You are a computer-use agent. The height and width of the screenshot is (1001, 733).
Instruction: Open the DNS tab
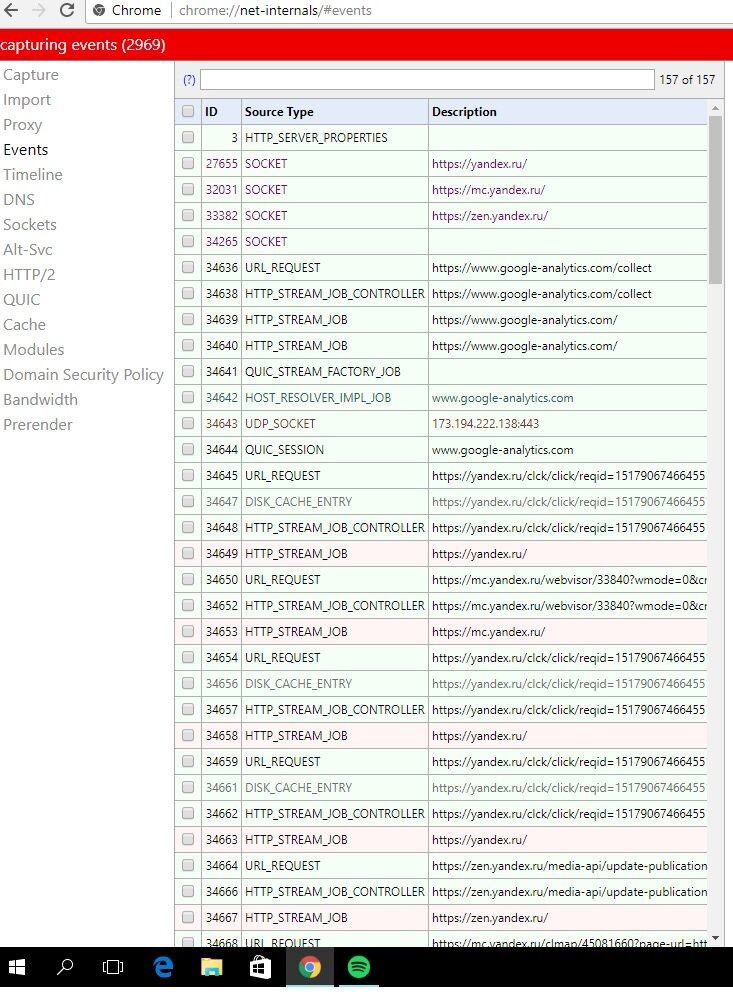click(19, 199)
